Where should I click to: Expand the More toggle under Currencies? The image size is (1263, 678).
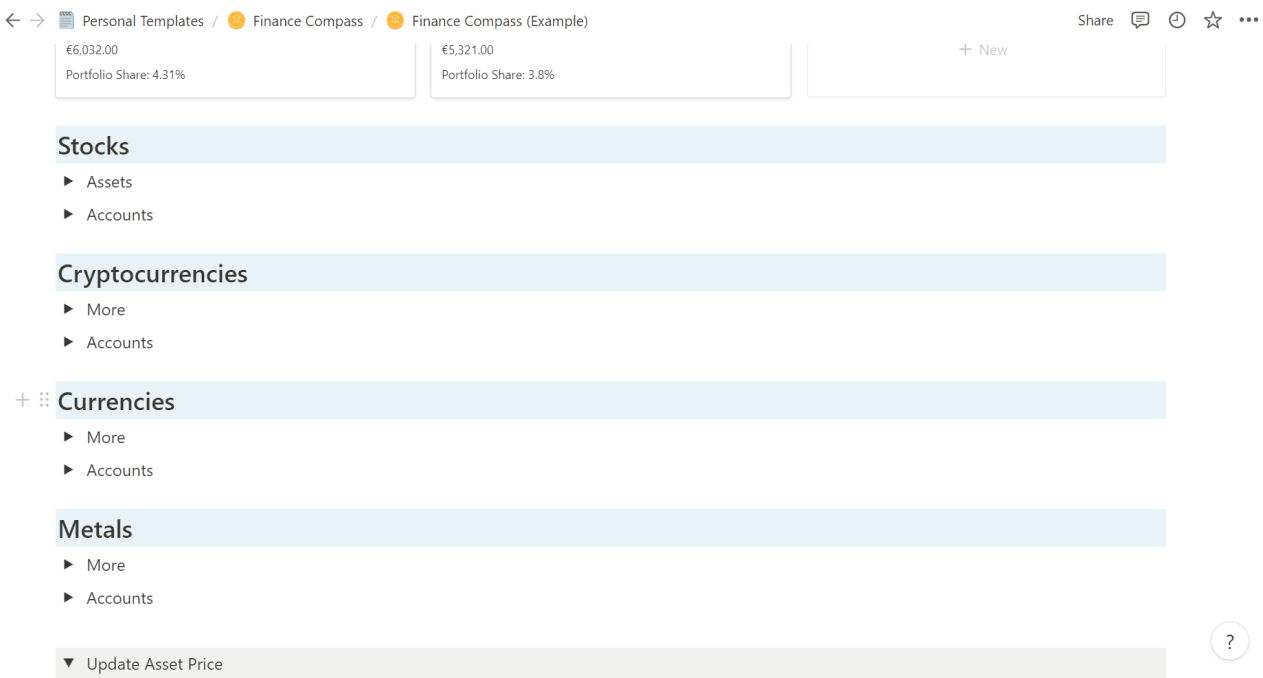tap(68, 438)
